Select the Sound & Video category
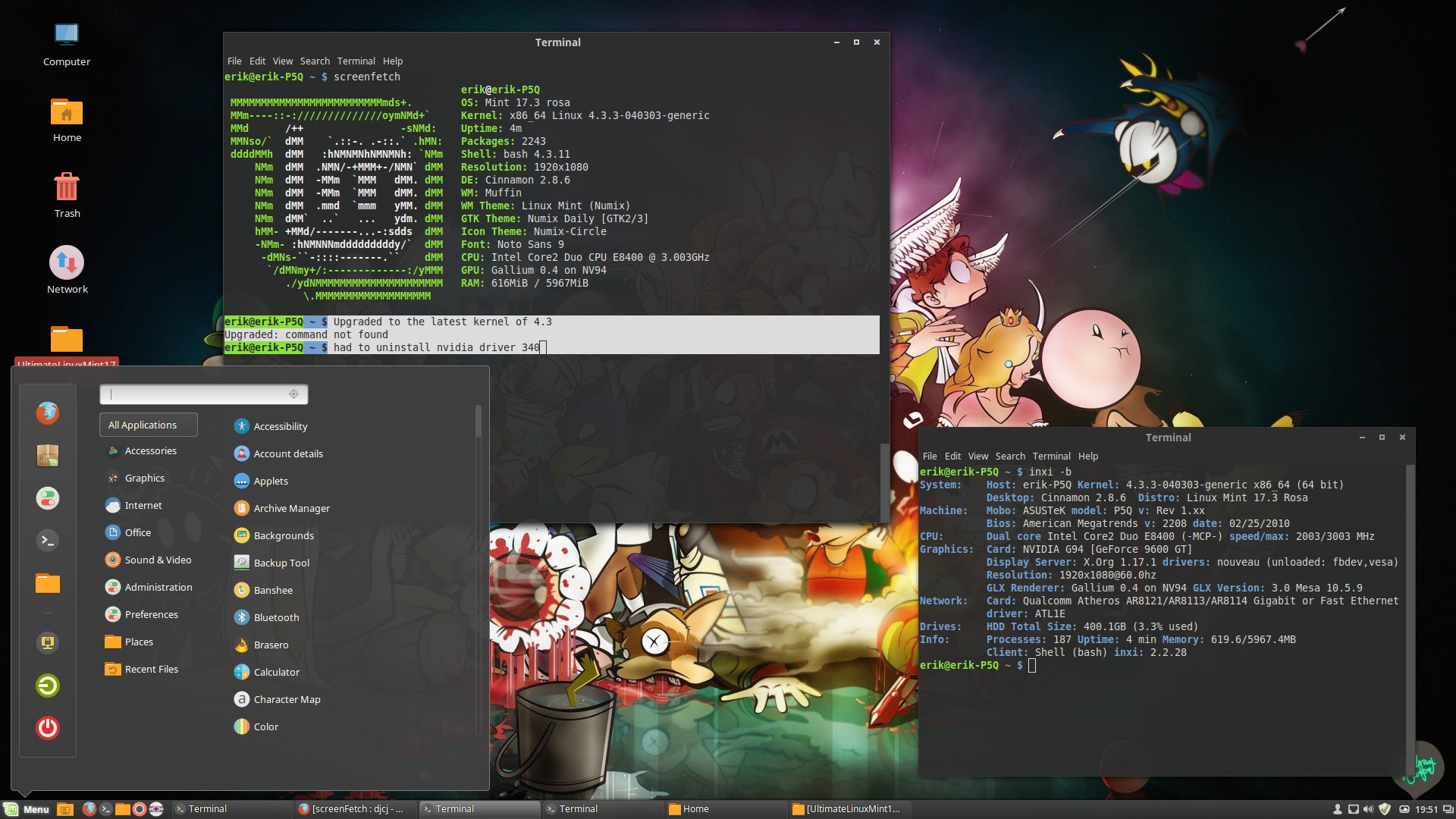This screenshot has height=819, width=1456. point(149,560)
